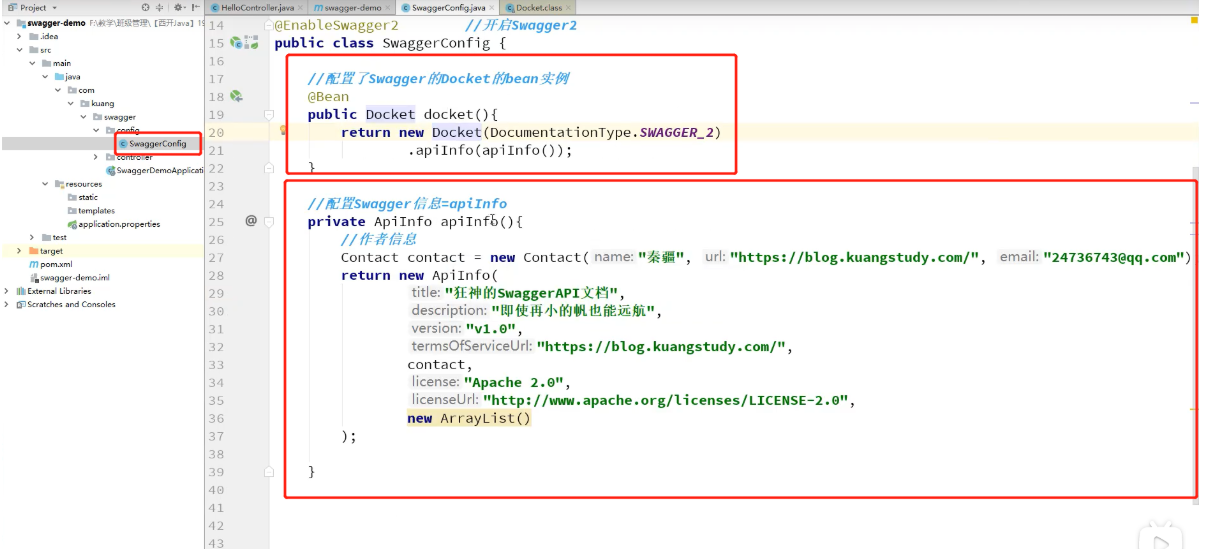Image resolution: width=1208 pixels, height=551 pixels.
Task: Click "new ArrayList()" on line 36
Action: [469, 418]
